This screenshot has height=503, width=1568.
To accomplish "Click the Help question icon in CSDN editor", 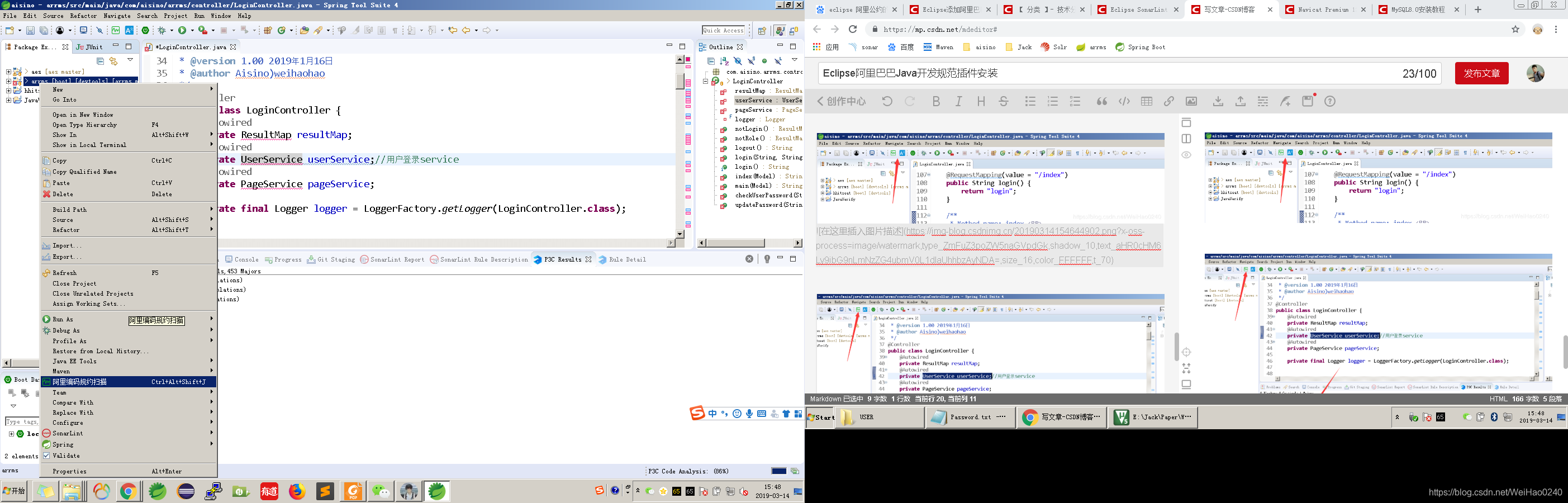I will coord(1330,101).
